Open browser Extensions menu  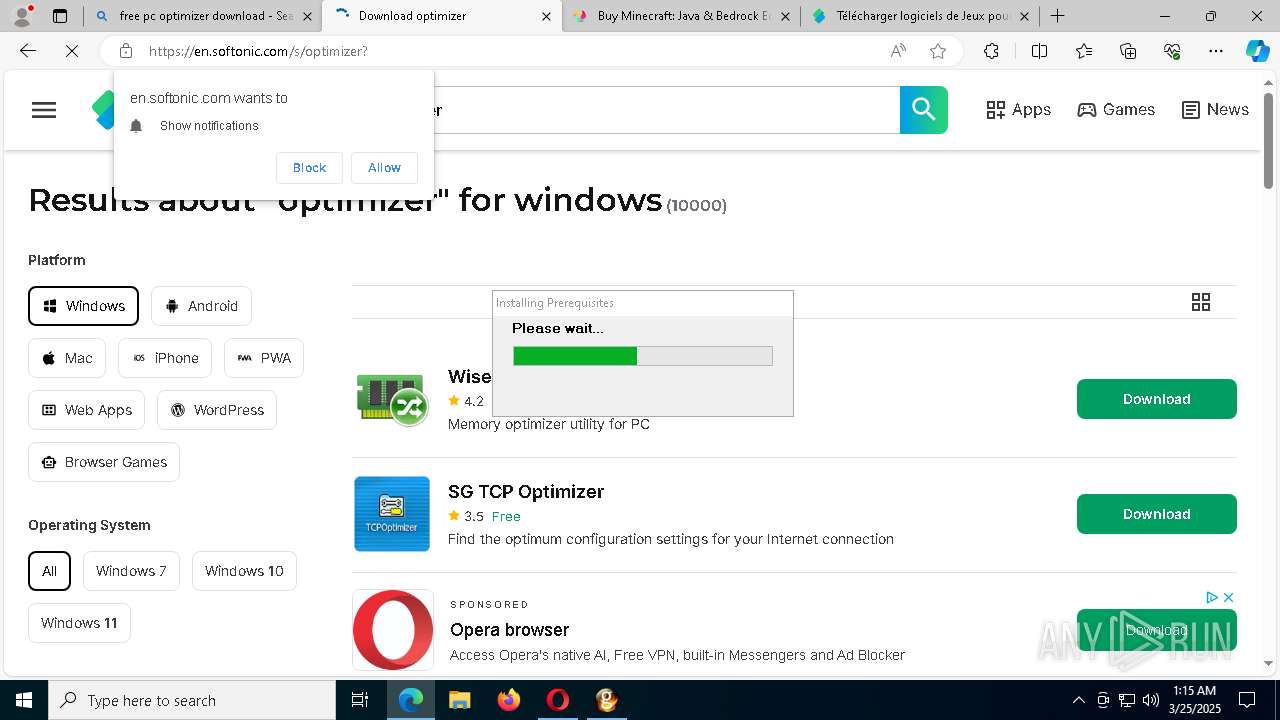pos(991,51)
